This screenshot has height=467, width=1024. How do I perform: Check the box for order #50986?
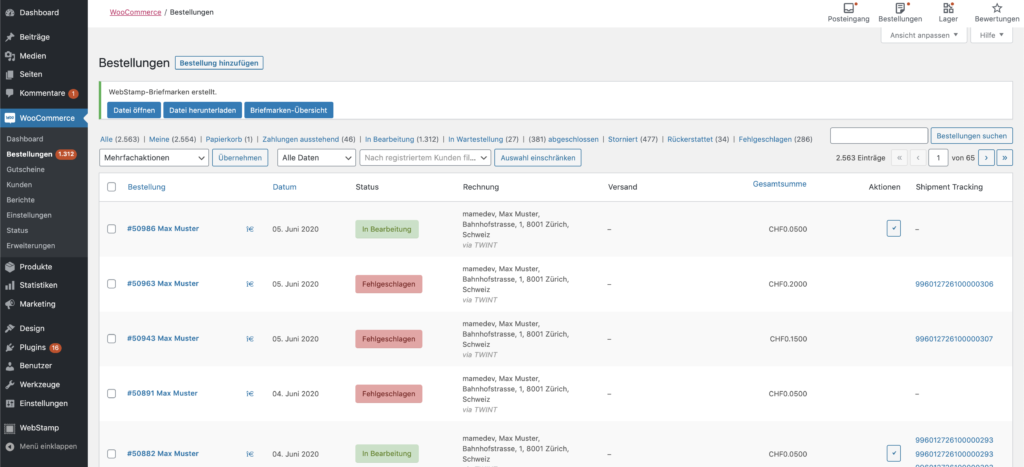tap(112, 229)
